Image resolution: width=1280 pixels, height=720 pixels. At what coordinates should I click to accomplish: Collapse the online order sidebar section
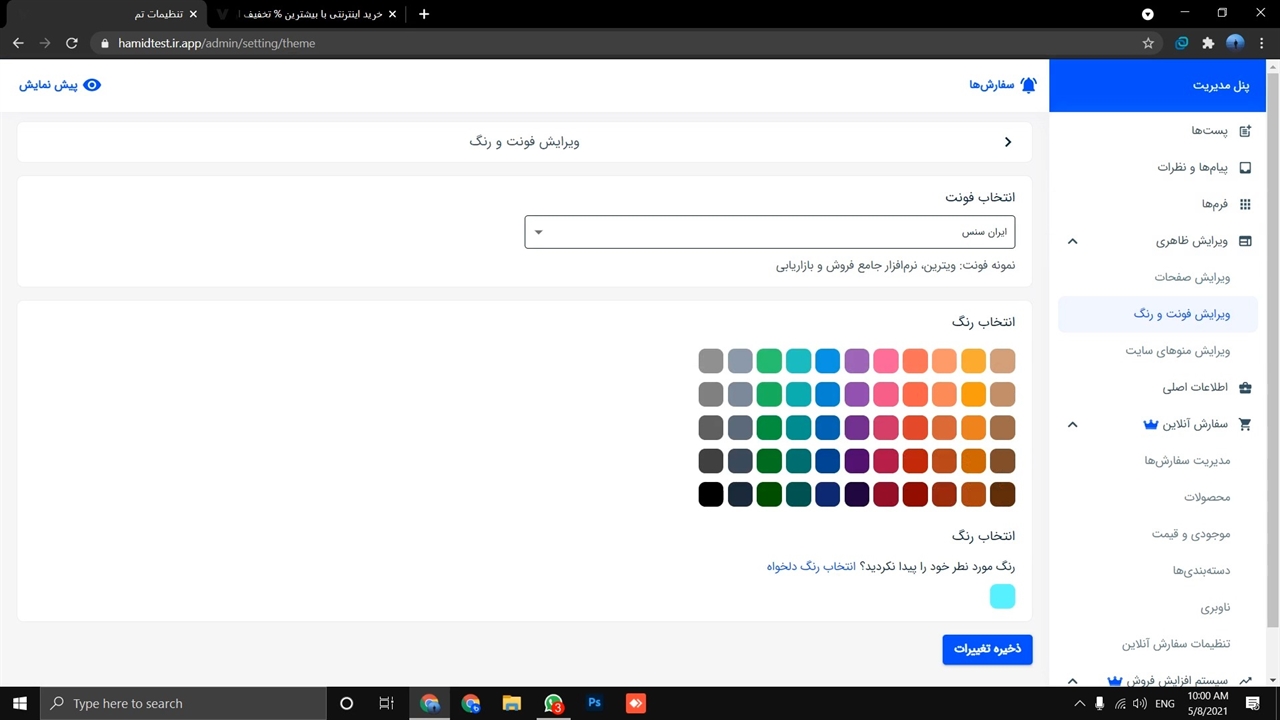(1072, 424)
